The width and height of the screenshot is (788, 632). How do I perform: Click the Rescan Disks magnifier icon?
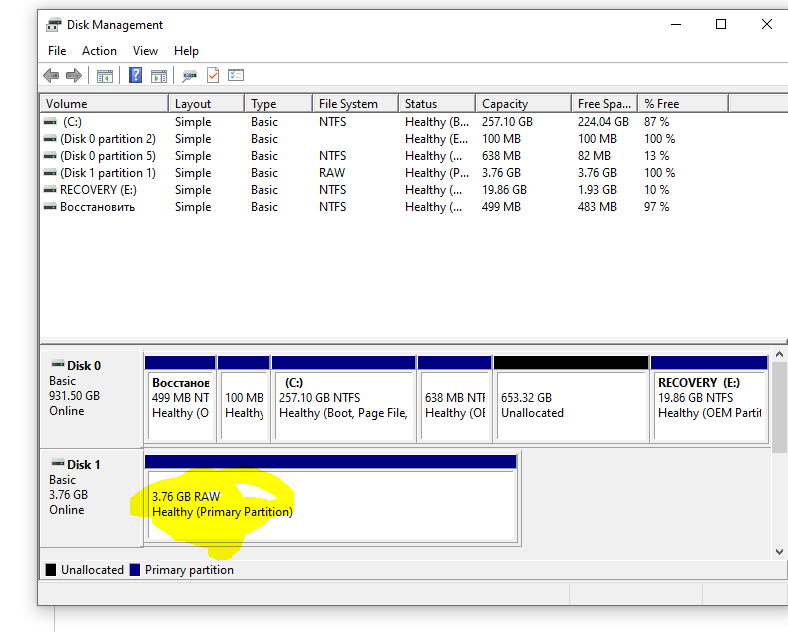click(189, 76)
